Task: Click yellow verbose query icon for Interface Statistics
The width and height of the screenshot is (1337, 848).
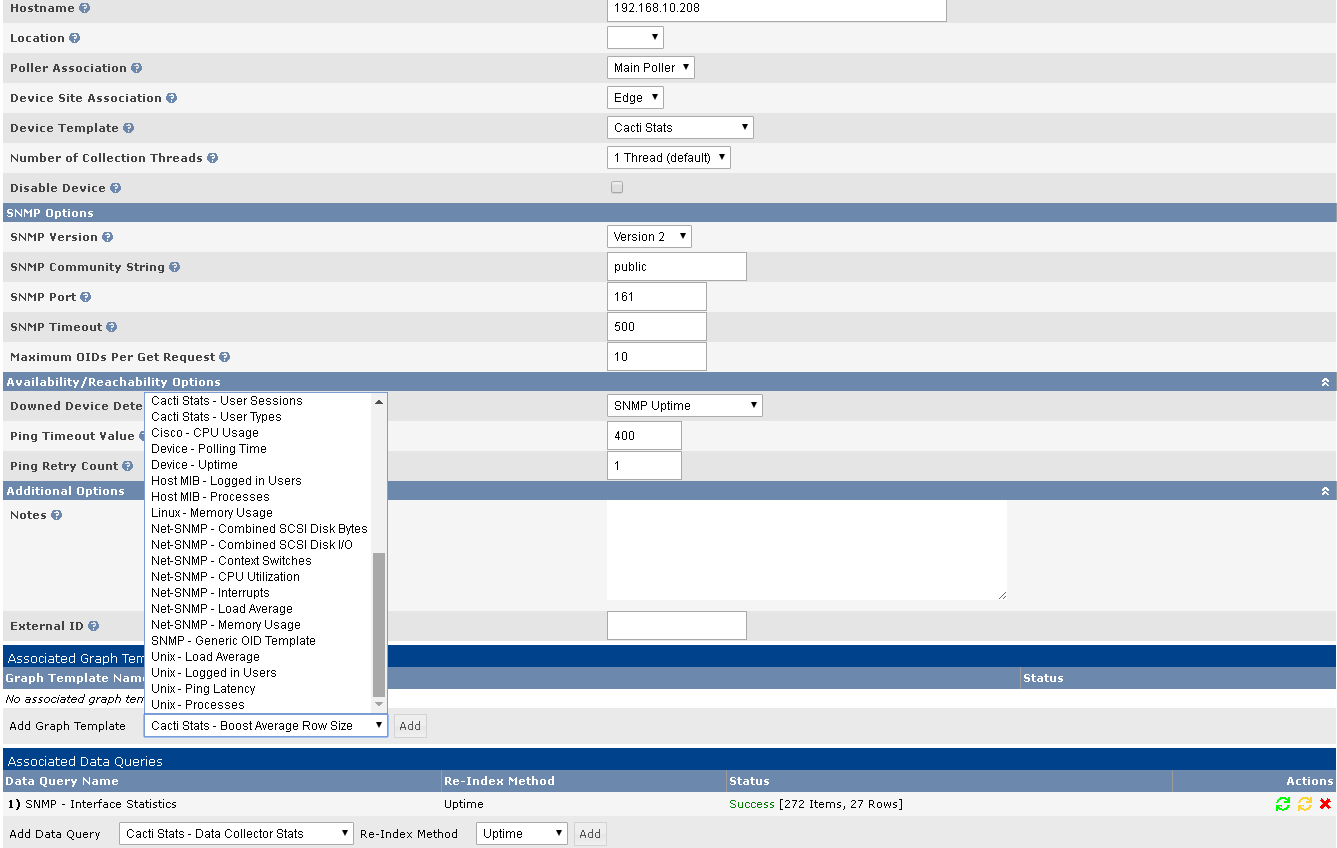Action: click(1305, 804)
